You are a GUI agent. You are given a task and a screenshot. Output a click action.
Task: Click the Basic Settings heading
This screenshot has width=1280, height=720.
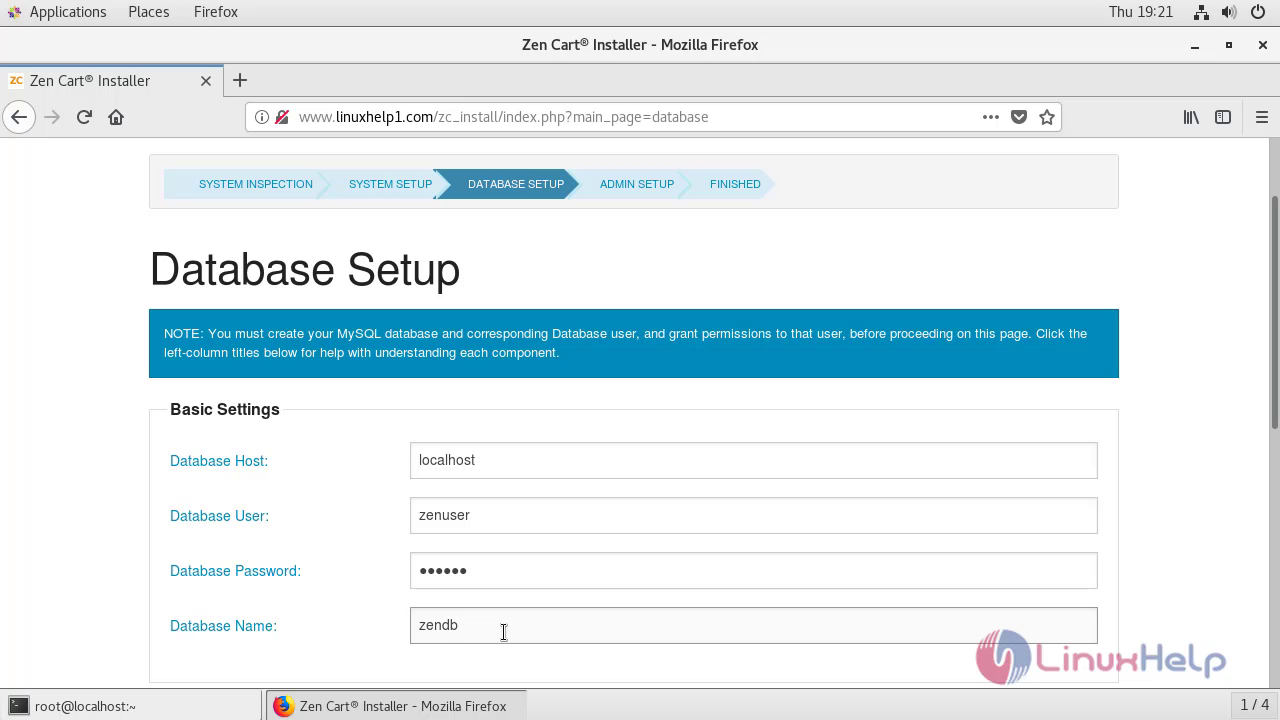(225, 409)
